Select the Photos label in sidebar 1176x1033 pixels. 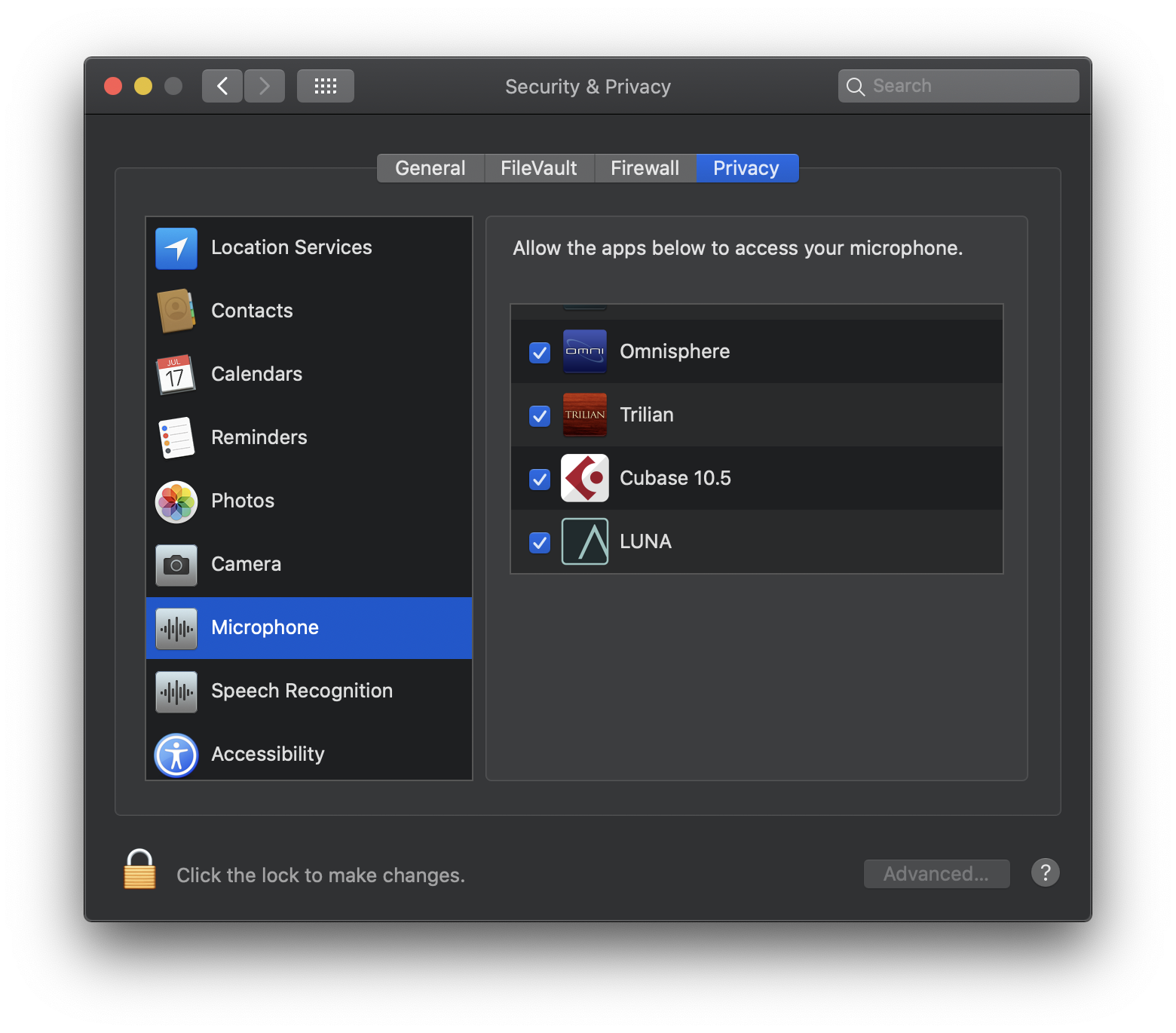pos(243,501)
